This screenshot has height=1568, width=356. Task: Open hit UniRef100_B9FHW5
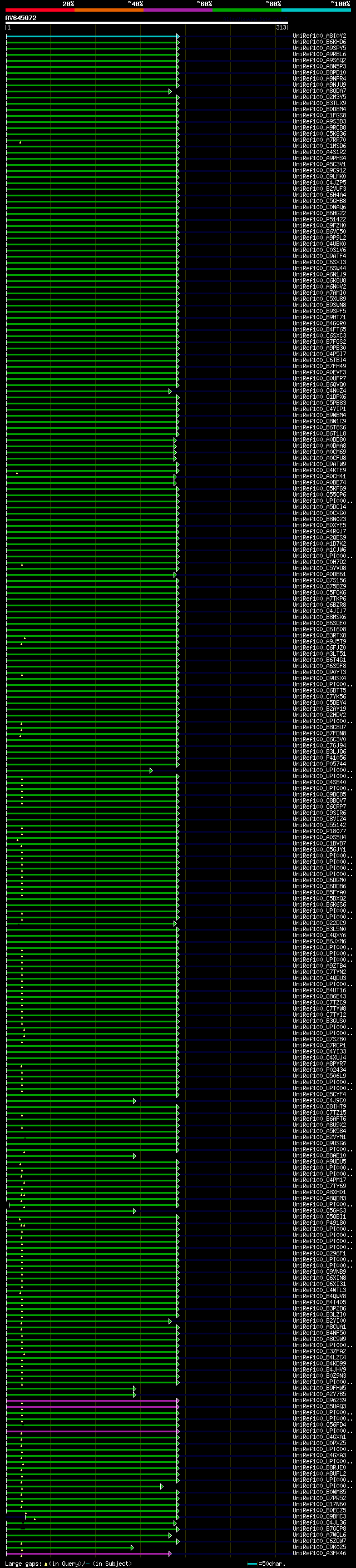tap(319, 1388)
